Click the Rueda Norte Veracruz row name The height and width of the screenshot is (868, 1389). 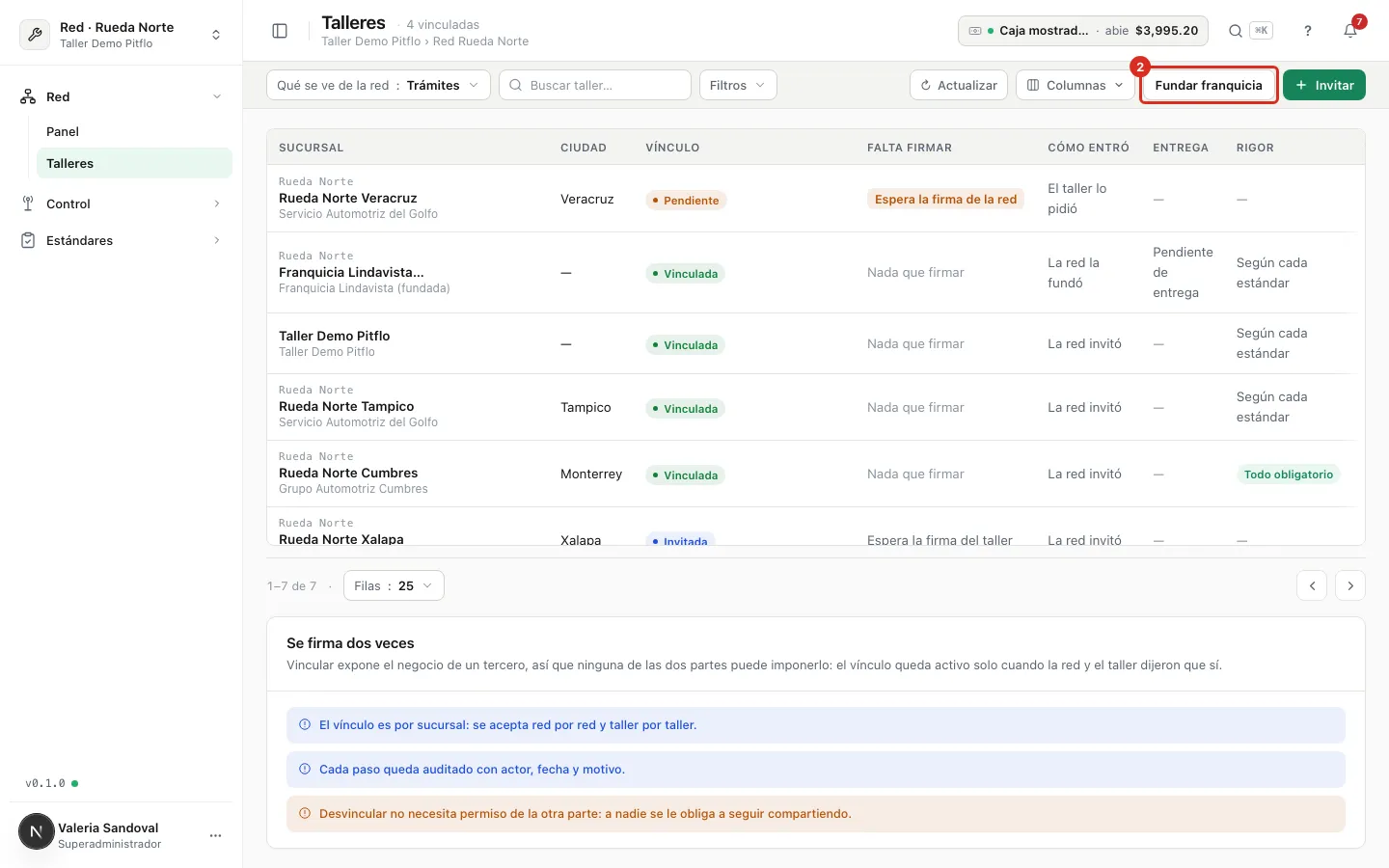[x=348, y=198]
